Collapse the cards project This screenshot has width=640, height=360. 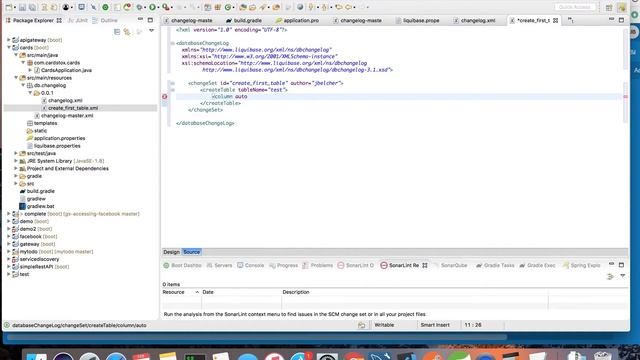tap(9, 47)
